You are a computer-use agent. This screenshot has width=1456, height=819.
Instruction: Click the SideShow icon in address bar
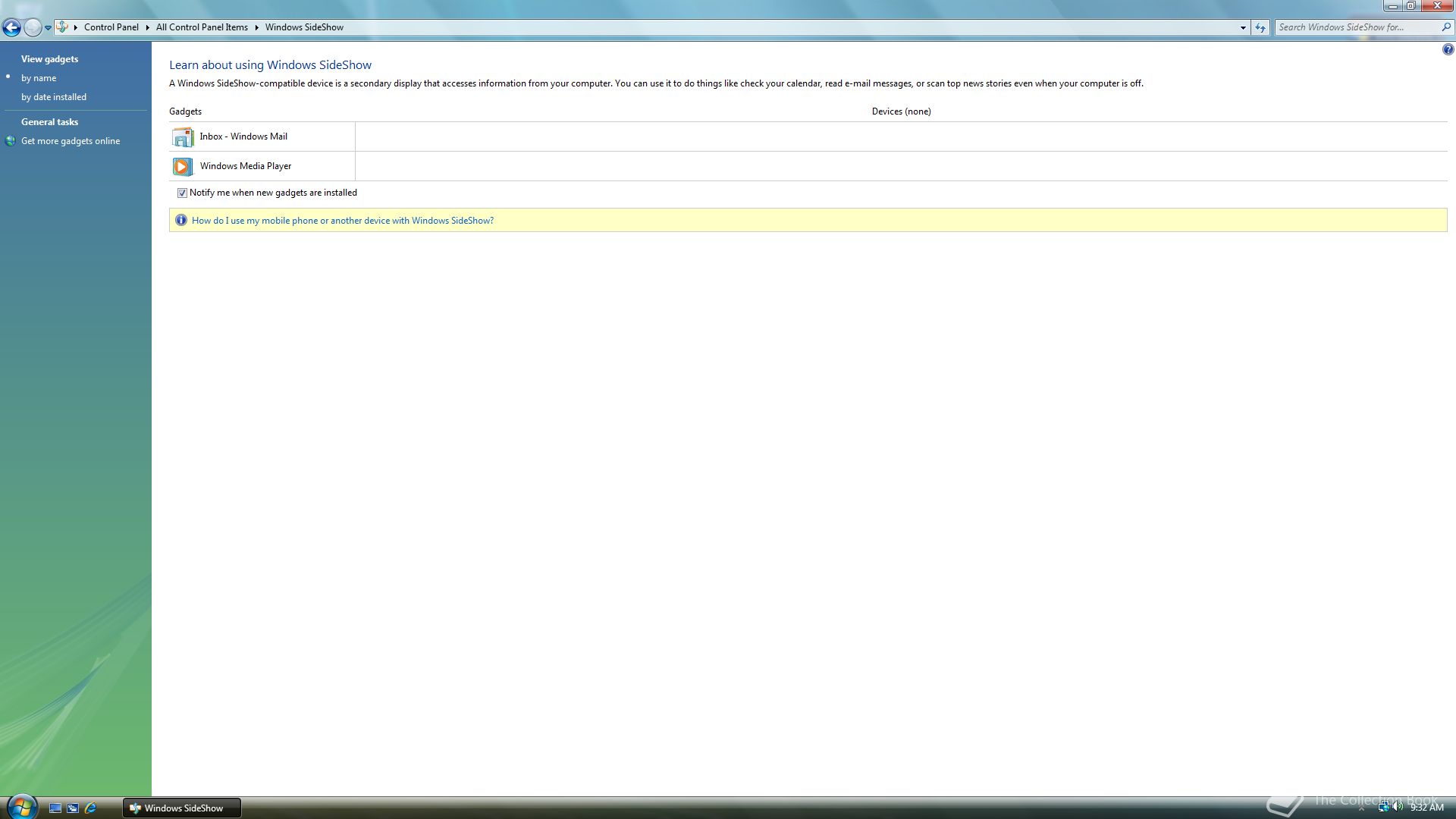(63, 27)
